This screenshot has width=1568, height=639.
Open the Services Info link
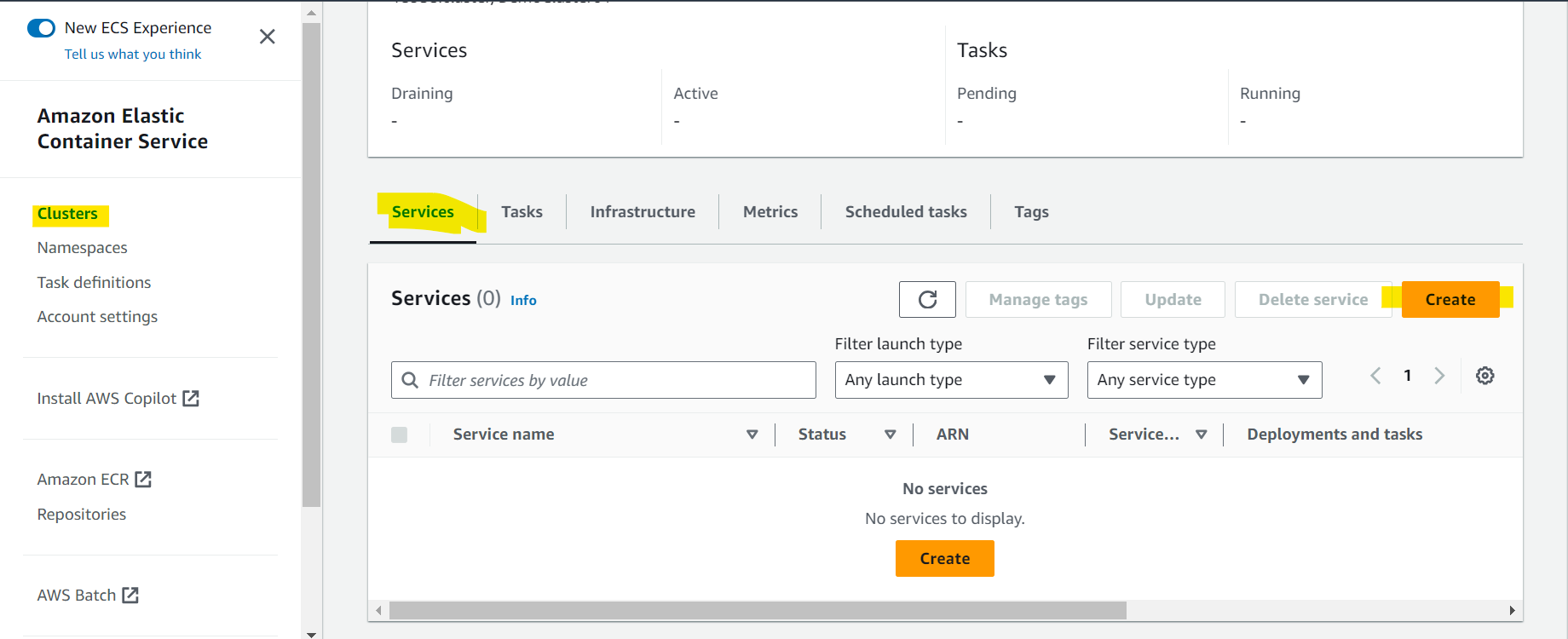coord(523,300)
